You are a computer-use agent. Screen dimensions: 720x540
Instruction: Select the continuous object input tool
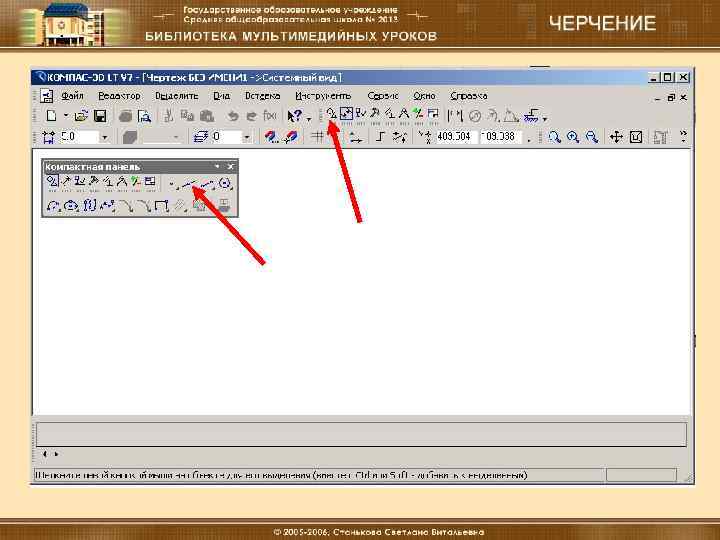[89, 206]
